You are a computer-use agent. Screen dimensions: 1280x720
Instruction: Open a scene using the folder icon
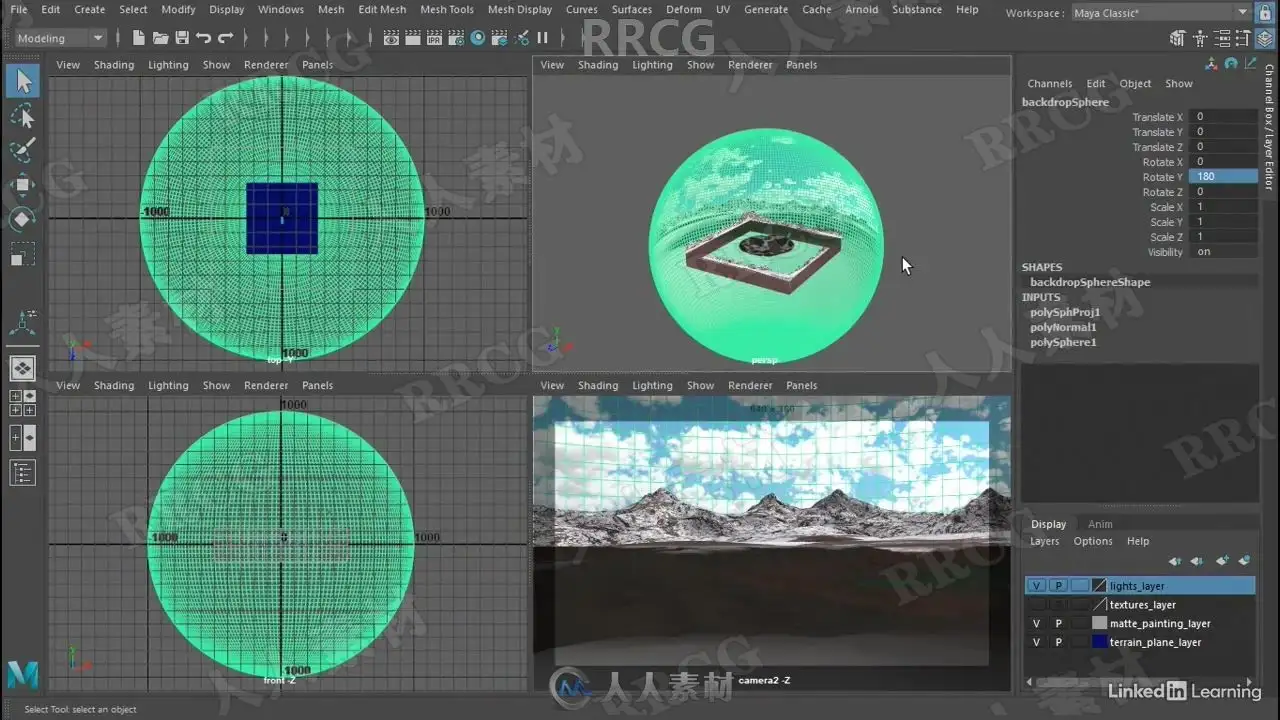tap(160, 38)
